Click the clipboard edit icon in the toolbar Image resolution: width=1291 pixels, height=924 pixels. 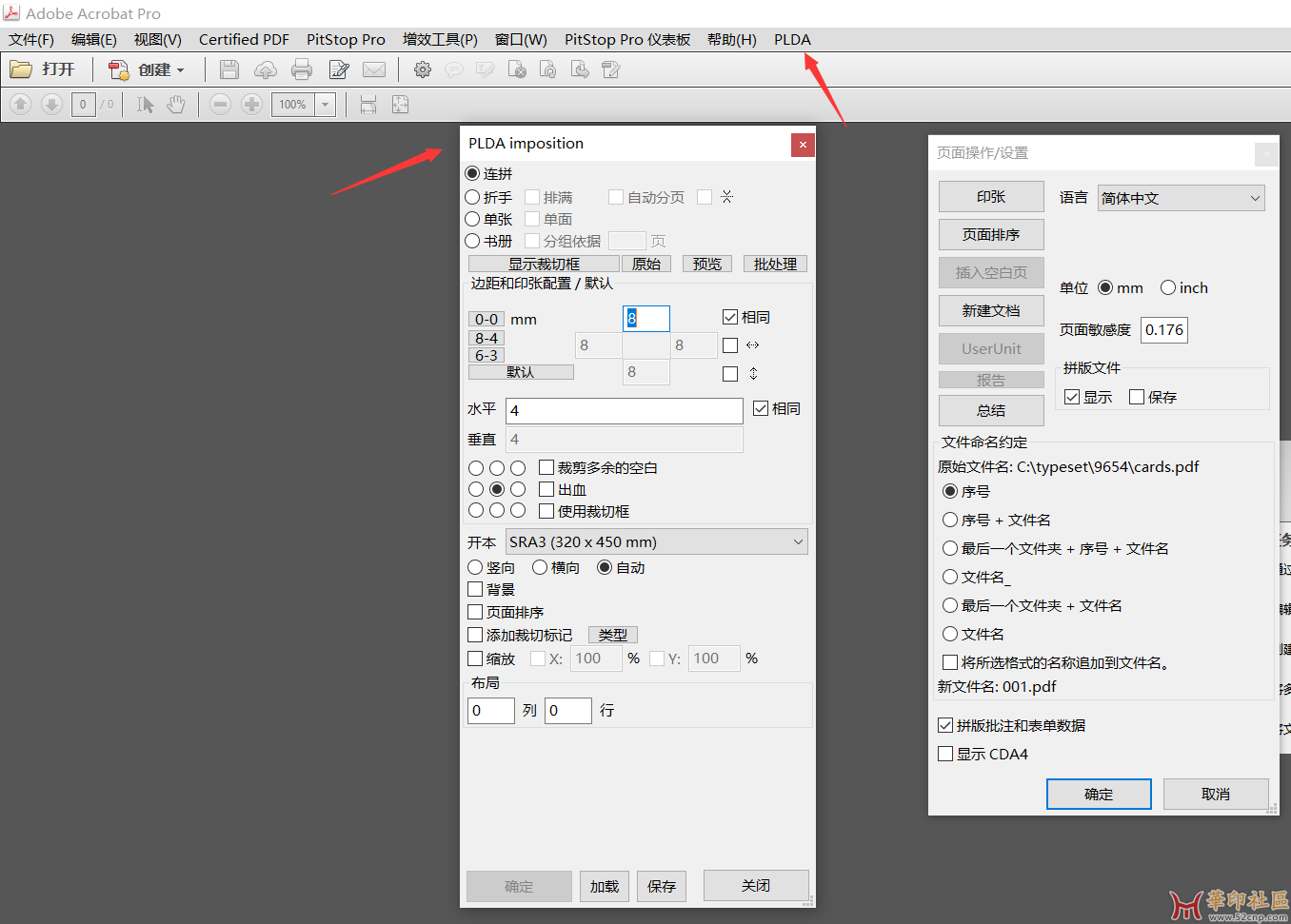click(x=611, y=69)
